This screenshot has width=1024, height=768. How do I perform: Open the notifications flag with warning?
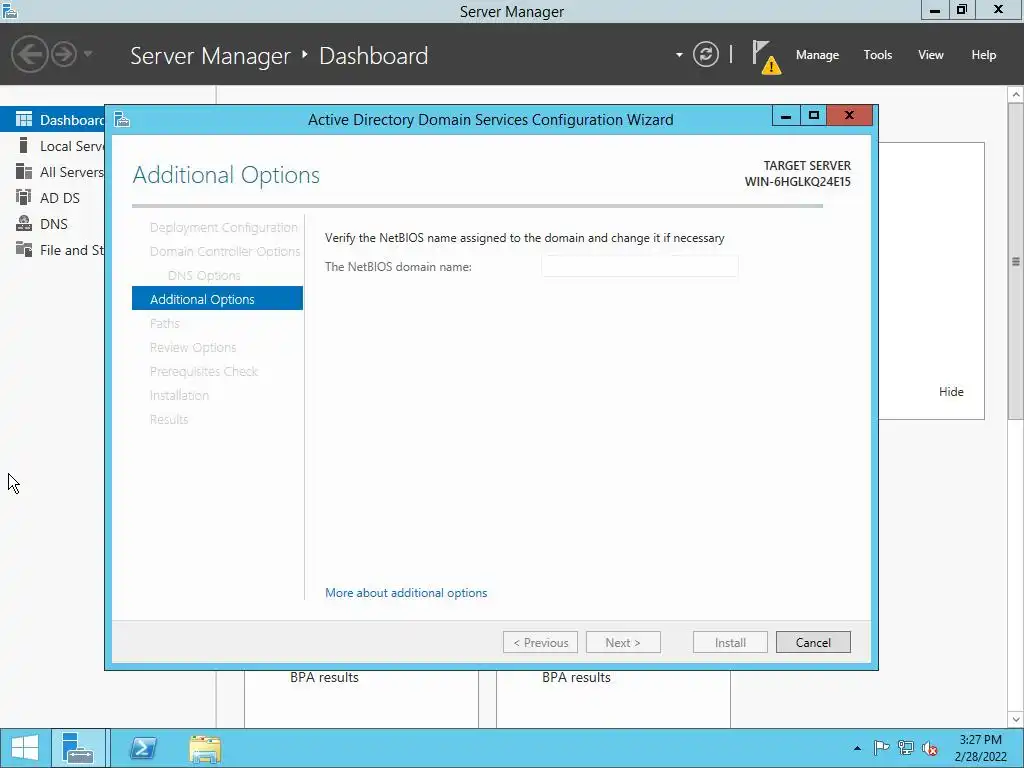click(765, 57)
